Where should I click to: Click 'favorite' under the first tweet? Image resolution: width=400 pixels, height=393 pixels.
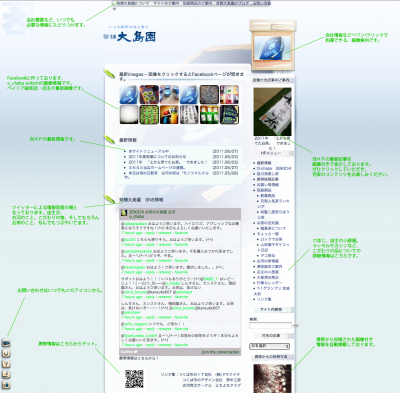tap(181, 233)
